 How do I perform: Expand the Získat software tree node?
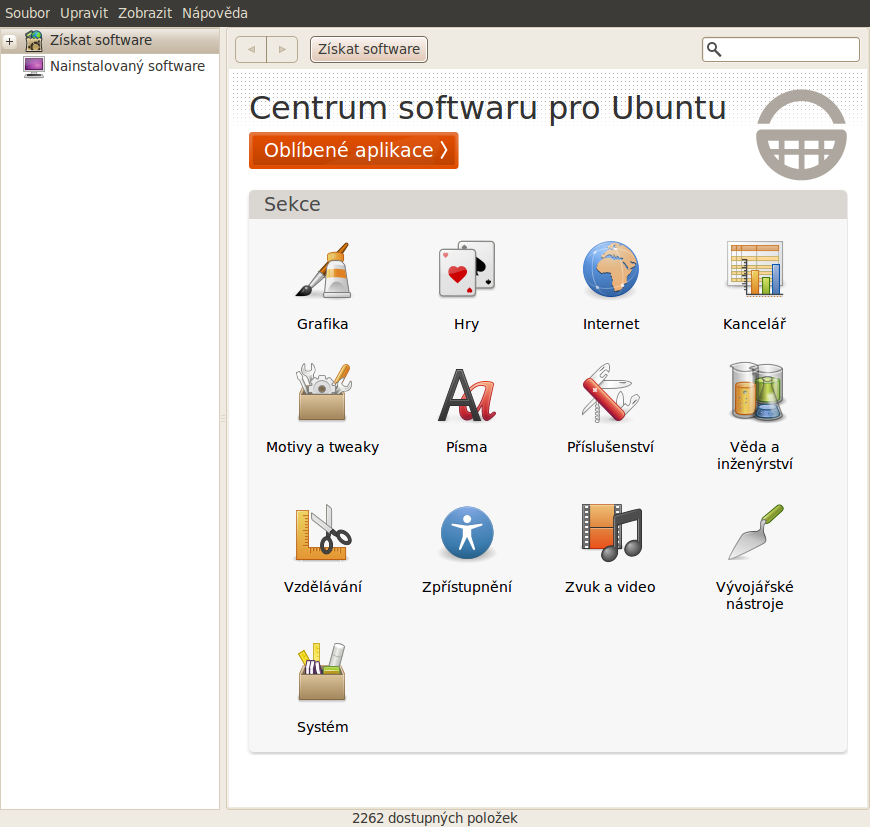click(9, 40)
